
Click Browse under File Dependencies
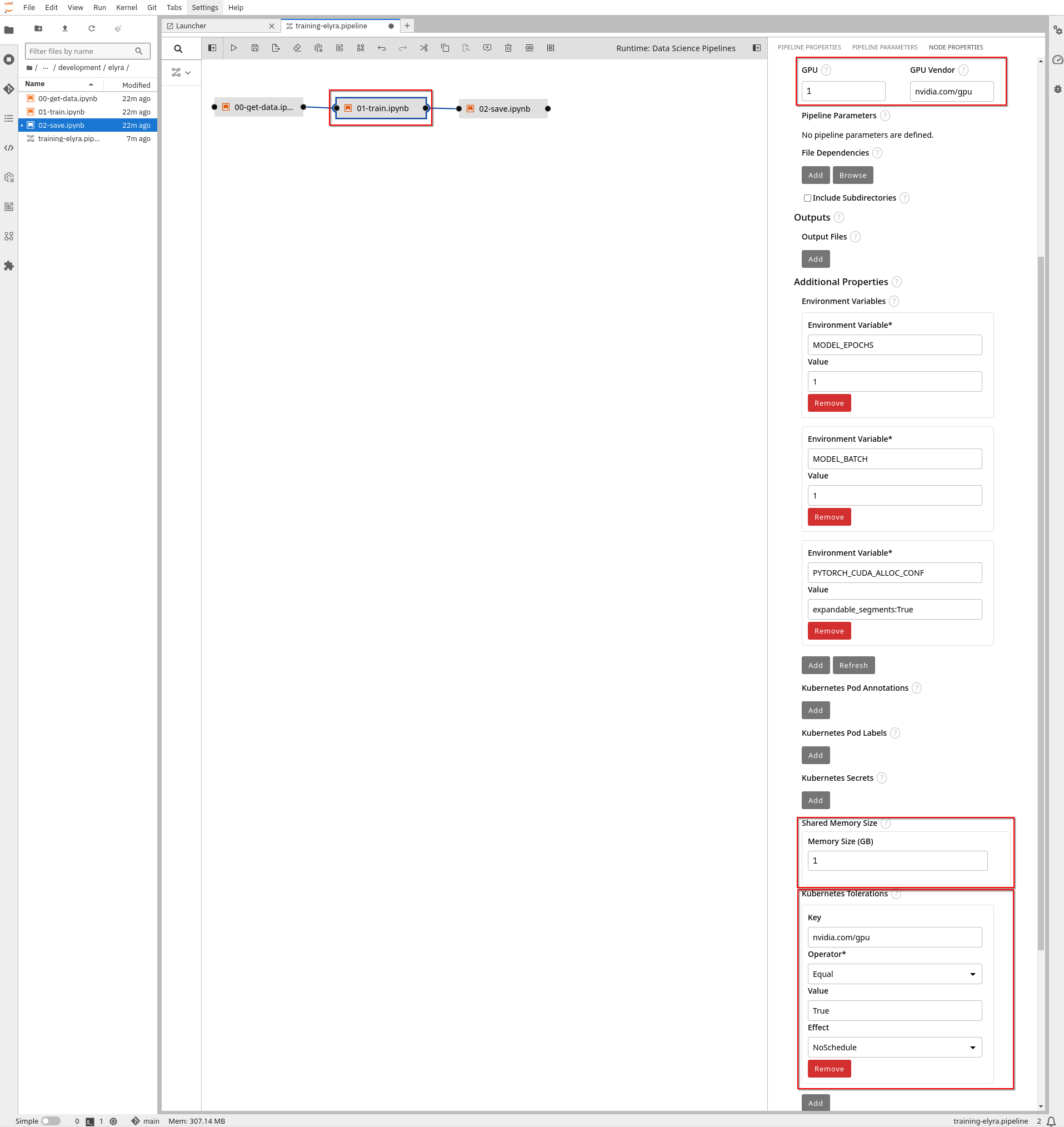[852, 175]
